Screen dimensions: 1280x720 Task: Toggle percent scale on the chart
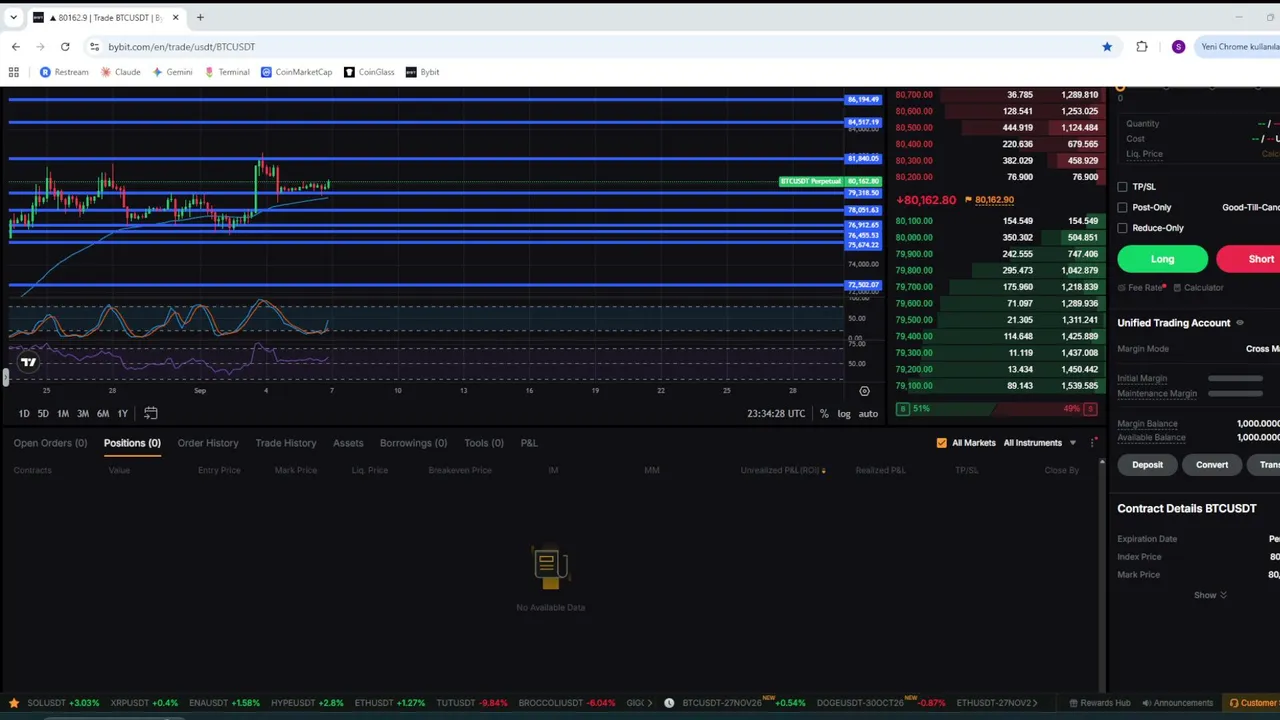(824, 414)
